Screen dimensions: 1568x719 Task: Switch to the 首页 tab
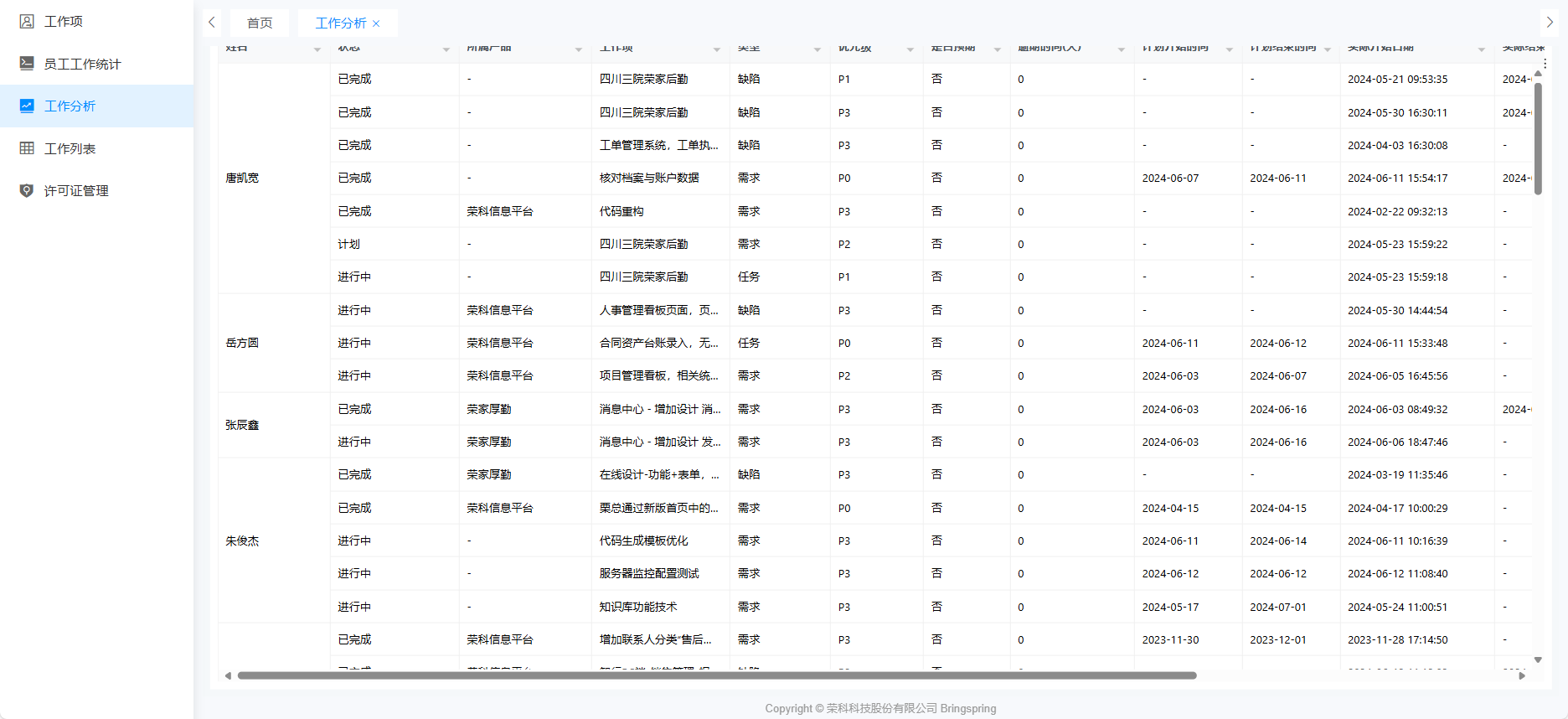pos(259,23)
